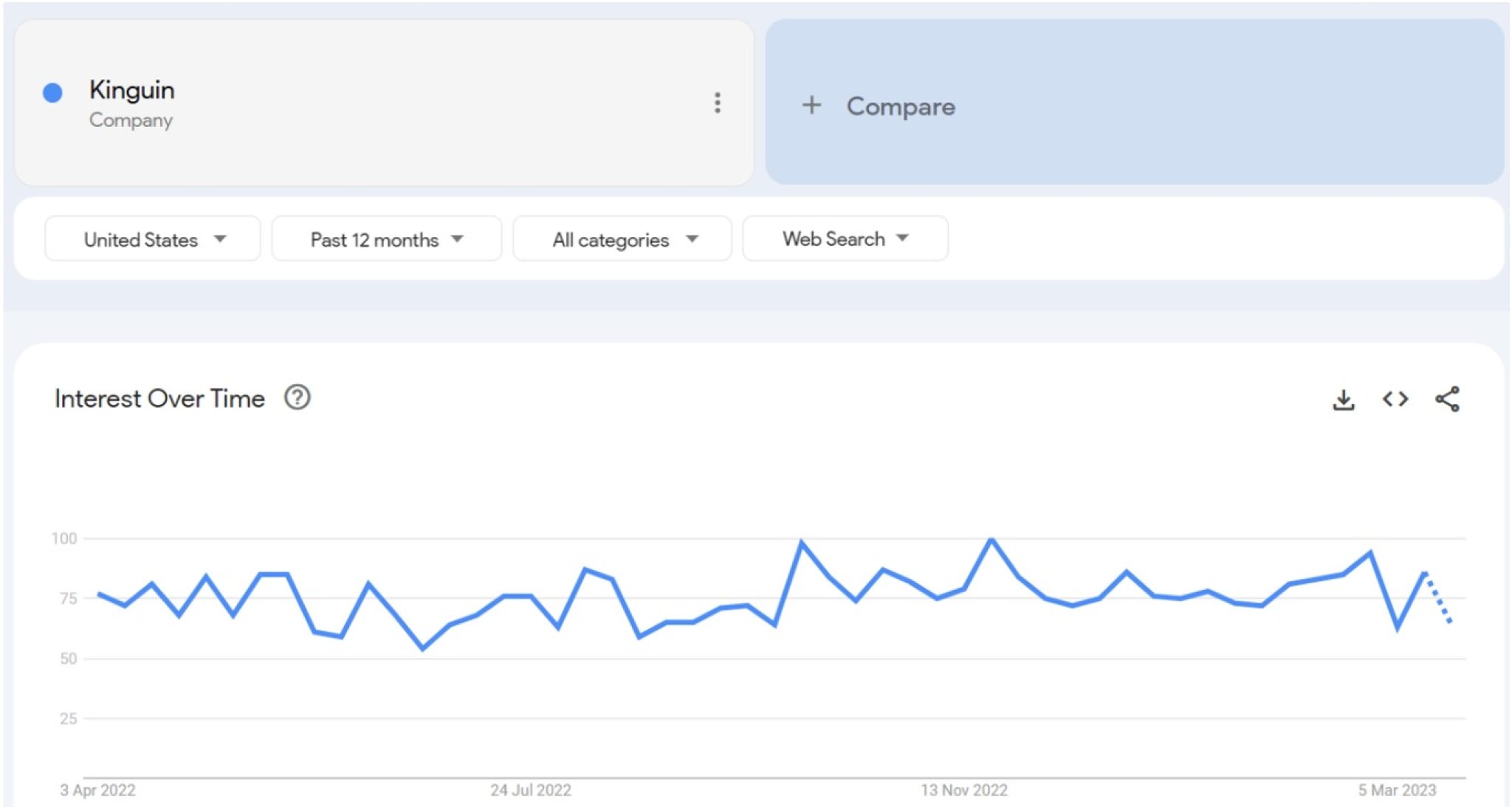Click the 24 Jul 2022 axis label
The width and height of the screenshot is (1512, 807).
(531, 790)
